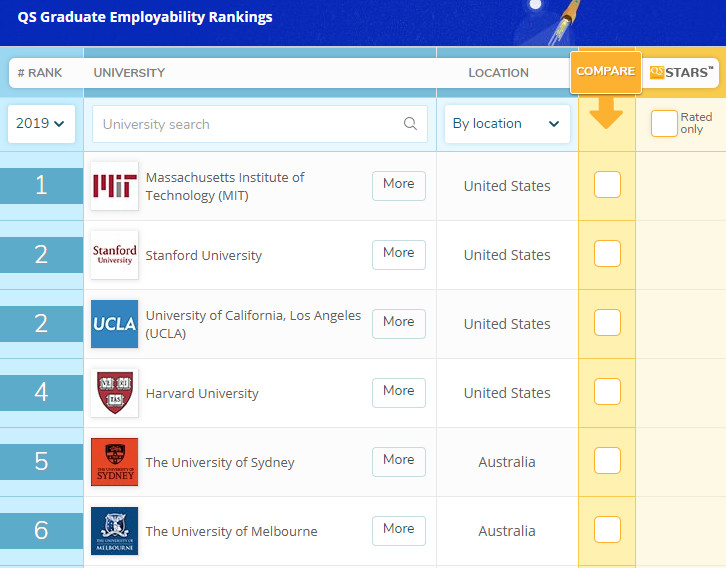Select the QS Stars tab
This screenshot has height=568, width=726.
coord(681,72)
